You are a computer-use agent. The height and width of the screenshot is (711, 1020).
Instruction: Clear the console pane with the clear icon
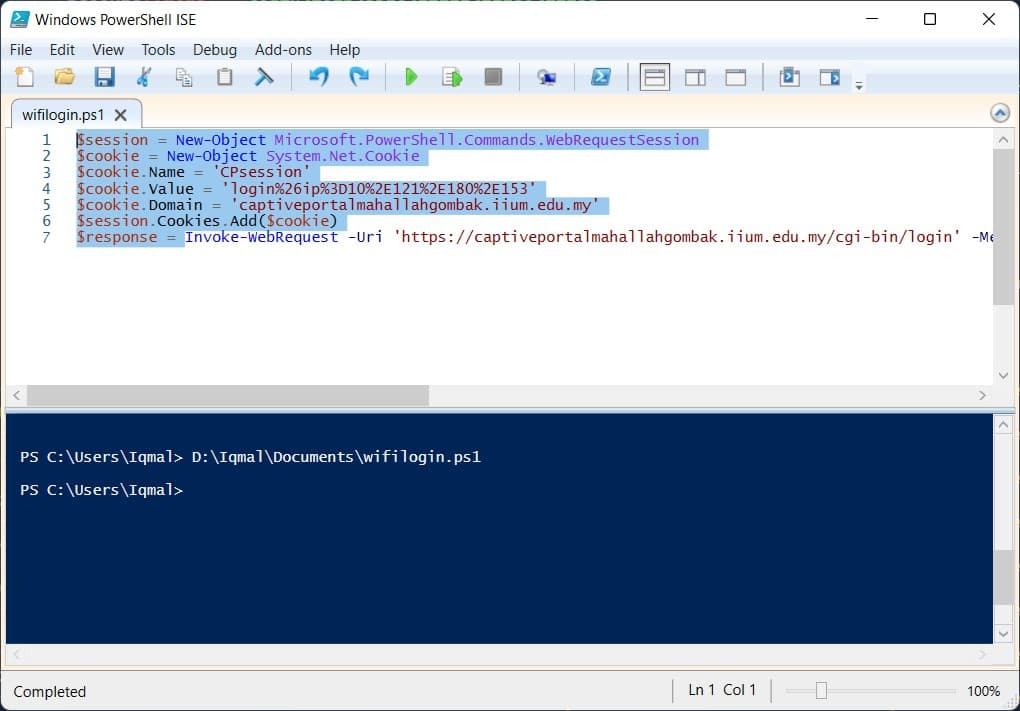(264, 77)
